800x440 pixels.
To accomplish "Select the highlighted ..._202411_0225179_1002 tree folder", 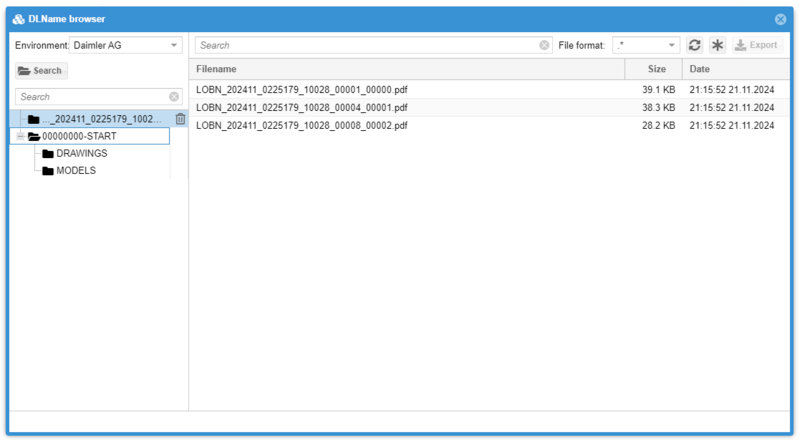I will pyautogui.click(x=105, y=119).
